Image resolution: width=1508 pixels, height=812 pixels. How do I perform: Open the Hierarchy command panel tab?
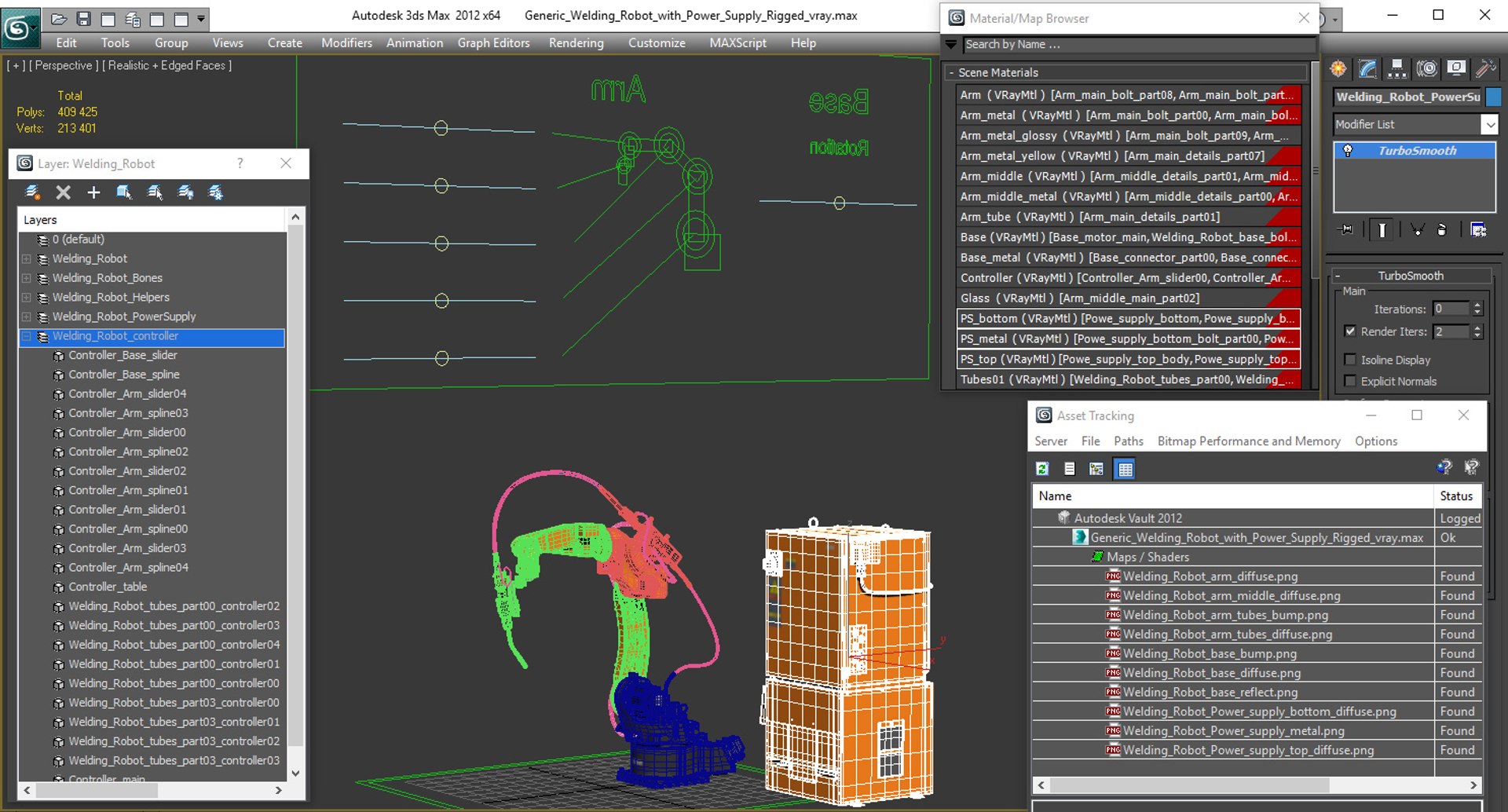click(x=1397, y=69)
